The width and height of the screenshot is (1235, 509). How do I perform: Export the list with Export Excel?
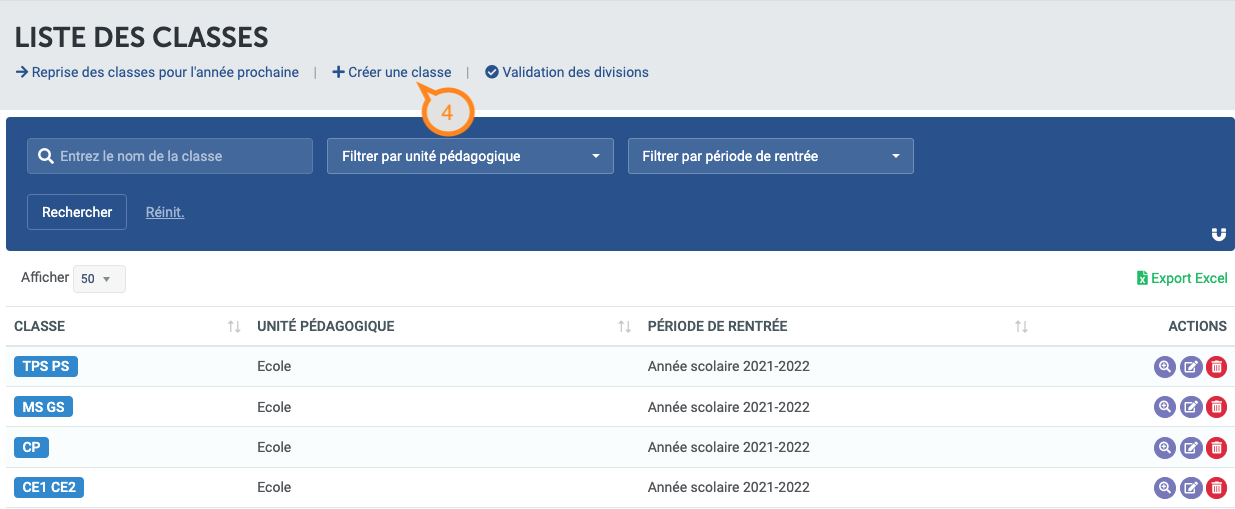coord(1182,278)
